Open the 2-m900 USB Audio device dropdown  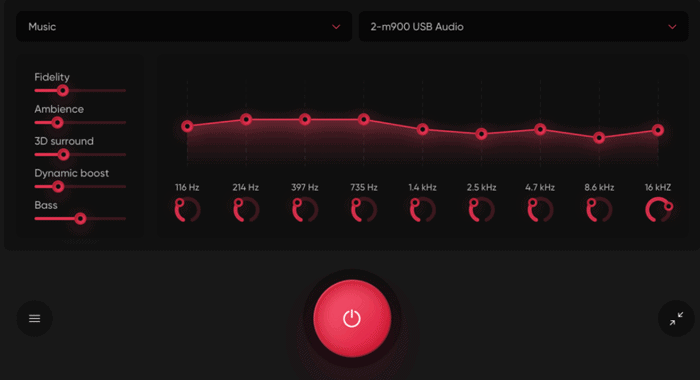click(x=523, y=27)
